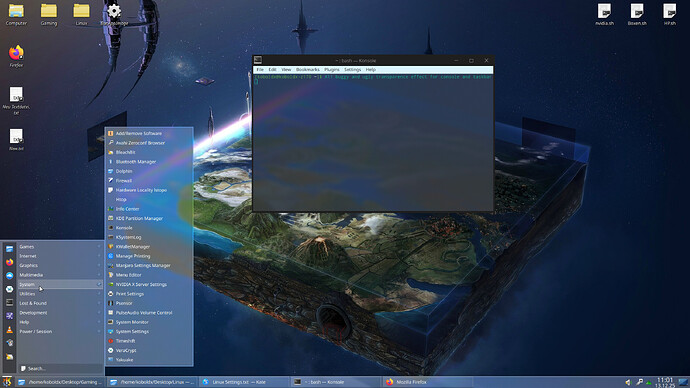This screenshot has height=388, width=690.
Task: Open Konsole Help menu
Action: [x=371, y=70]
